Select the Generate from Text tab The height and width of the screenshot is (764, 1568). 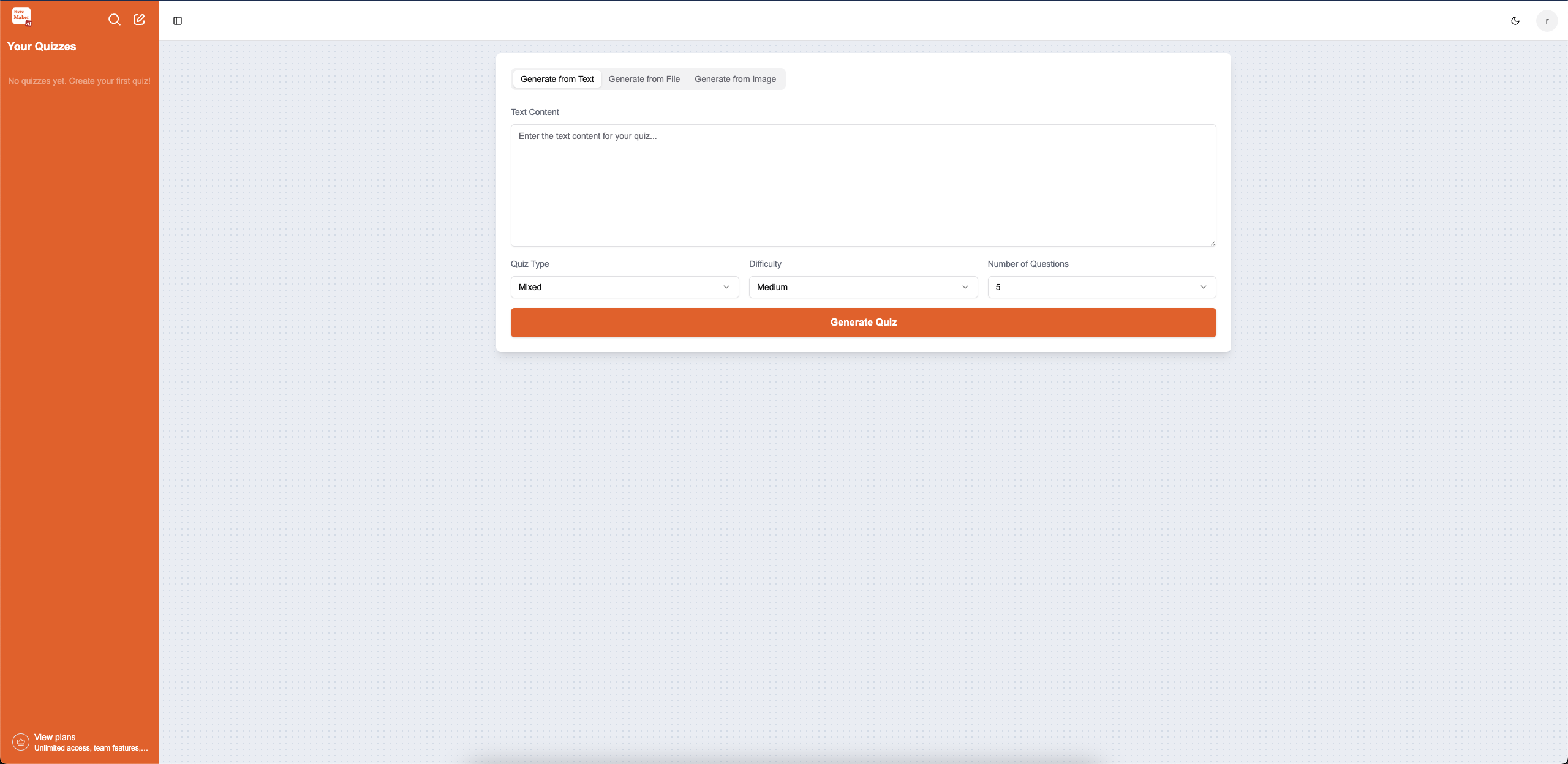556,78
